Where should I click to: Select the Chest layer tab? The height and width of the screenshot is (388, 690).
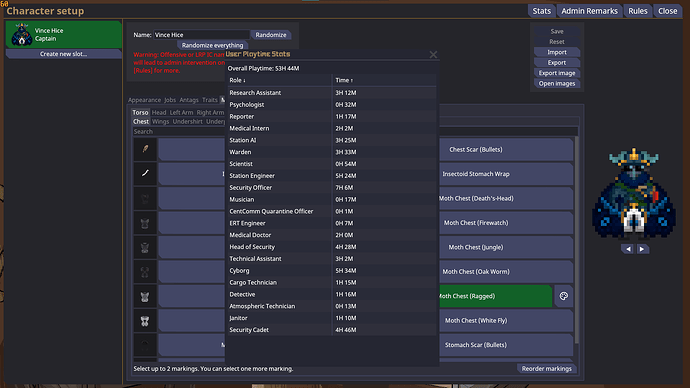(x=141, y=121)
